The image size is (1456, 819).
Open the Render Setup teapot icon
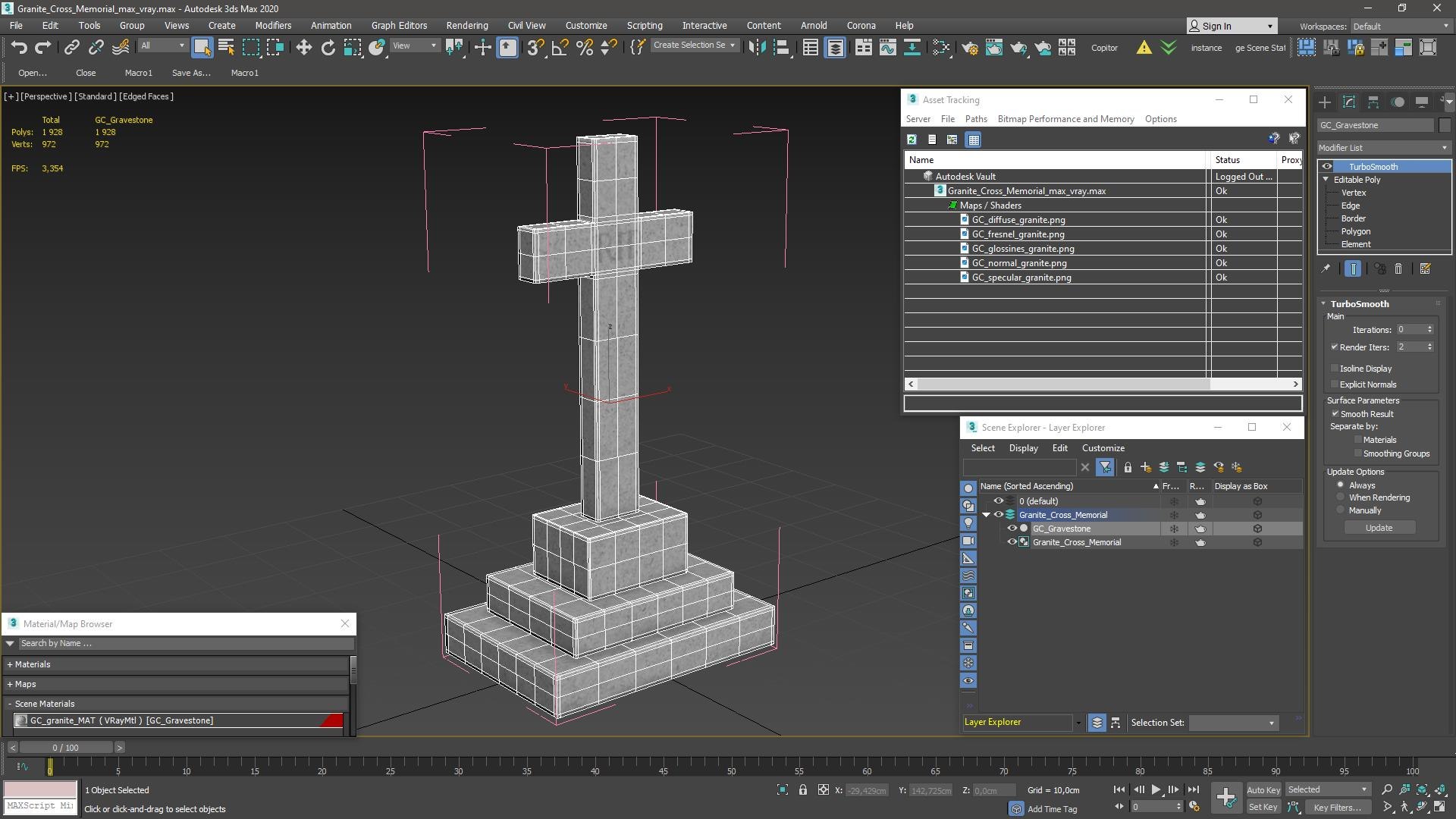[x=969, y=48]
